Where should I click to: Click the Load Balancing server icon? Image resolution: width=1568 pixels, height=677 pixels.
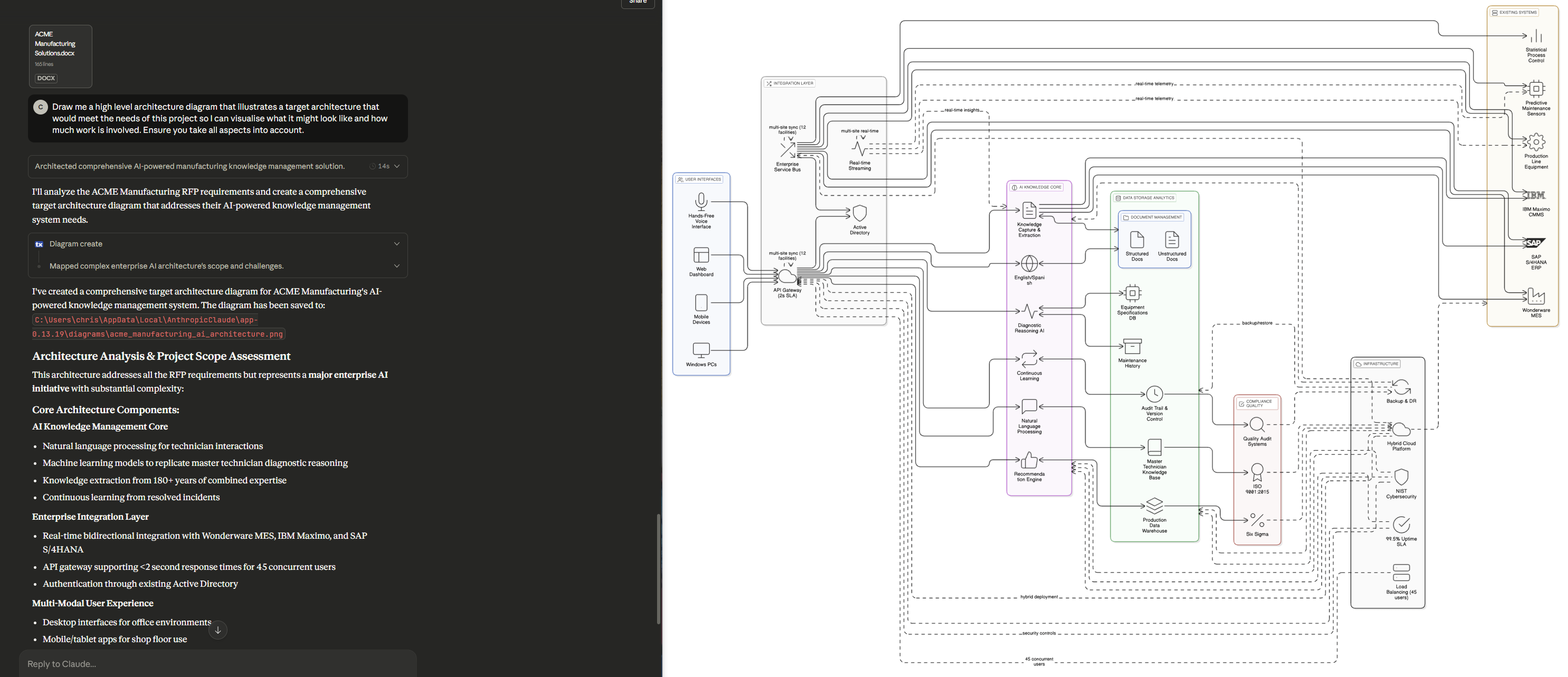click(1401, 573)
